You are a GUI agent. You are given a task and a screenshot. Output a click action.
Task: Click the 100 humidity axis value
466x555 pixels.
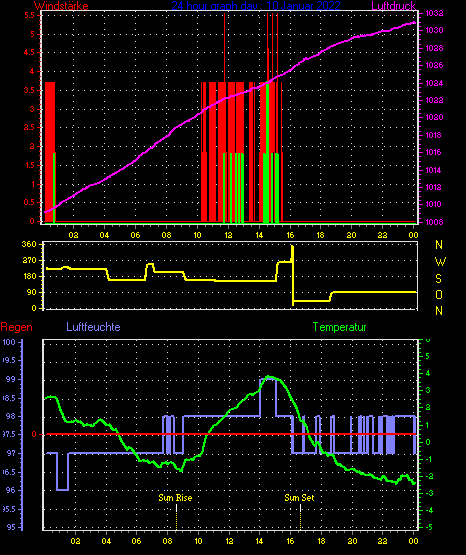(x=9, y=342)
